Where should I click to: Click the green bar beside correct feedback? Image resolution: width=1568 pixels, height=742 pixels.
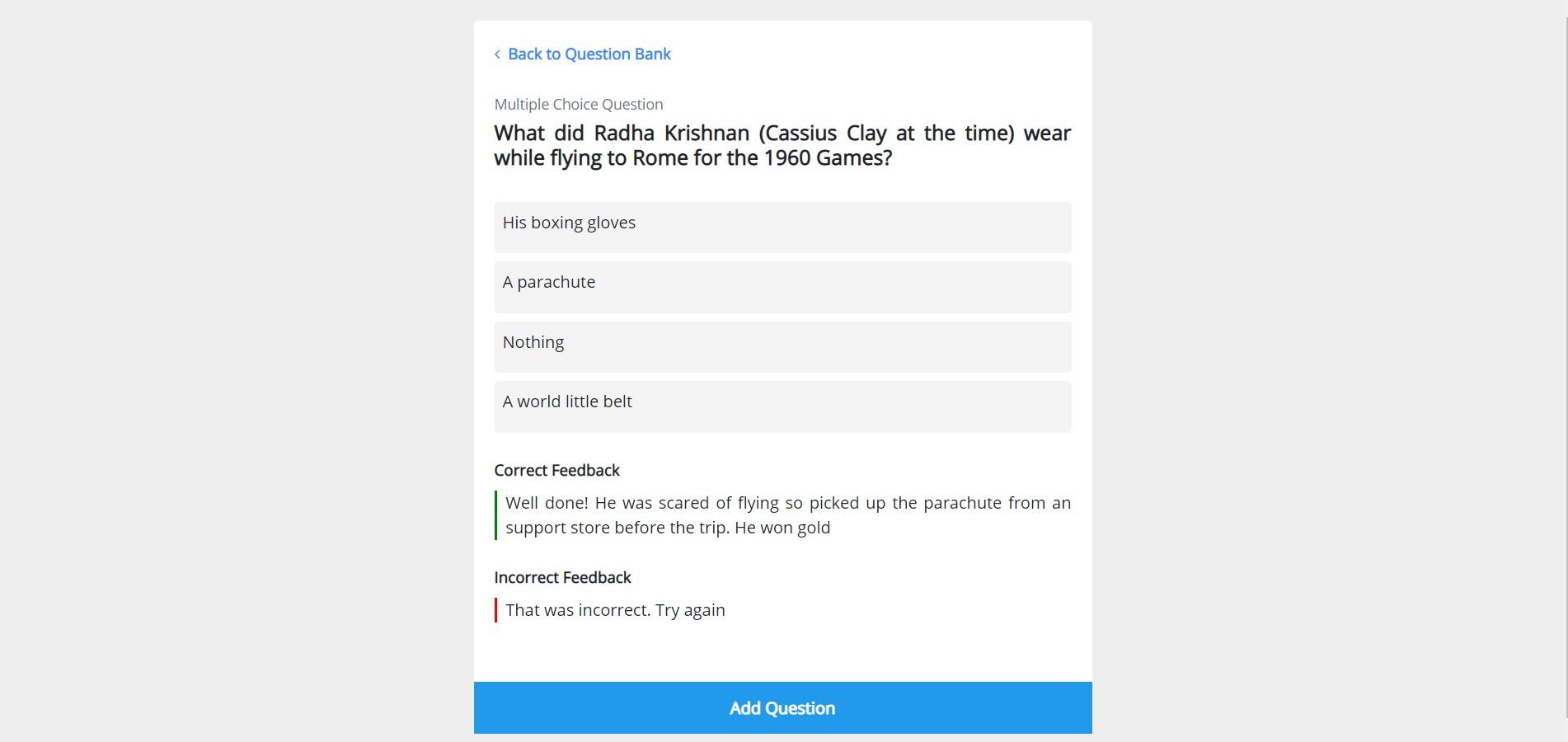click(495, 514)
